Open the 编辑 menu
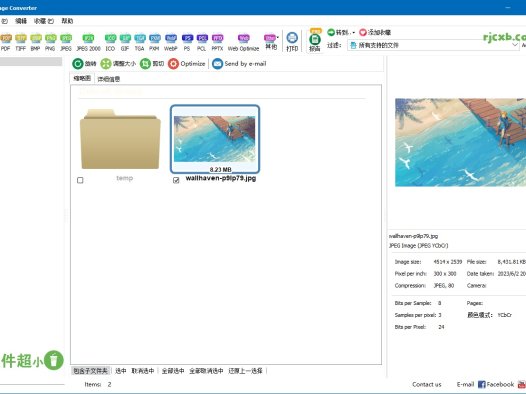526x394 pixels. click(21, 21)
